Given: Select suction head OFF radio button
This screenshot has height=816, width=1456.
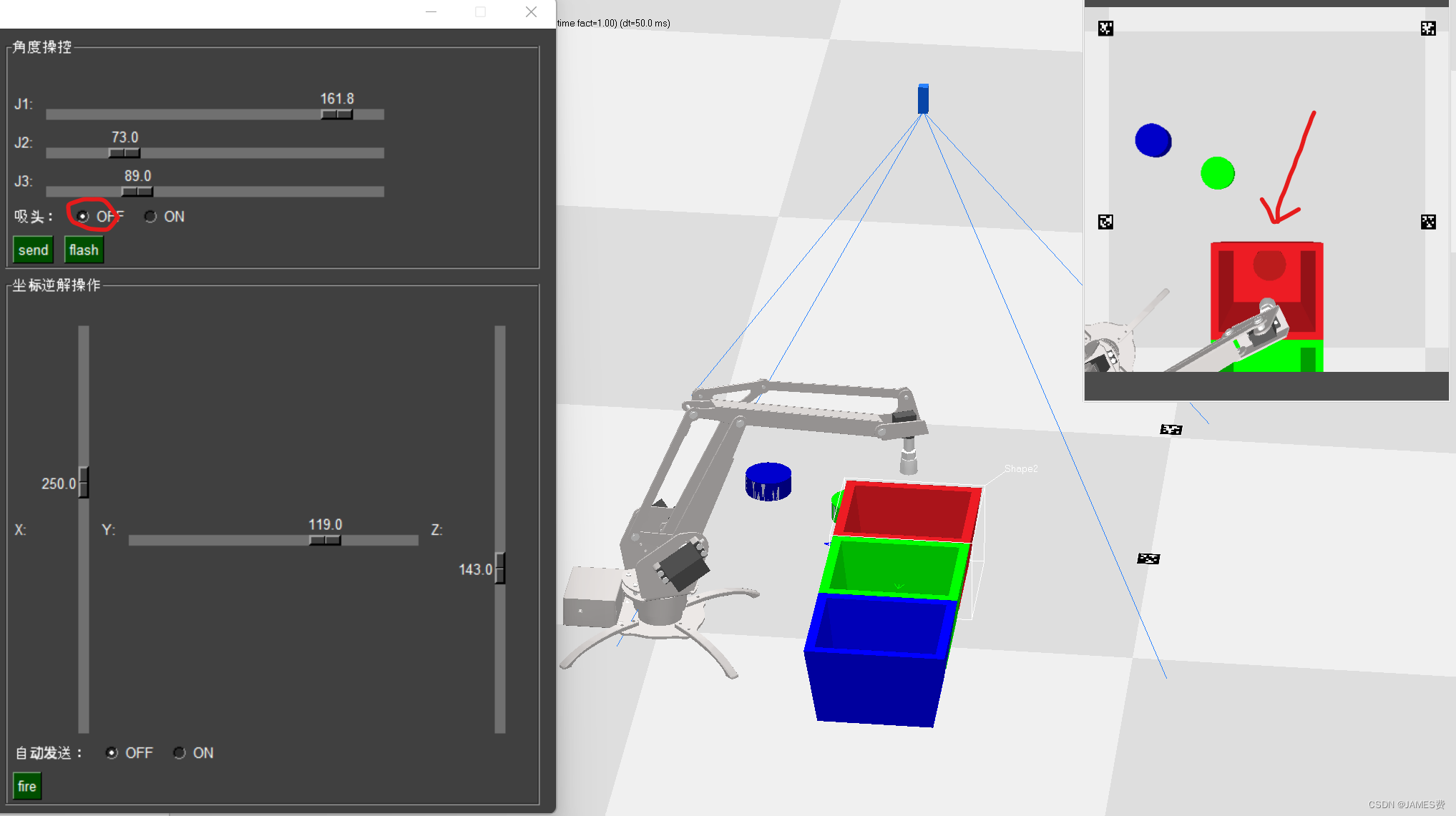Looking at the screenshot, I should (x=83, y=216).
